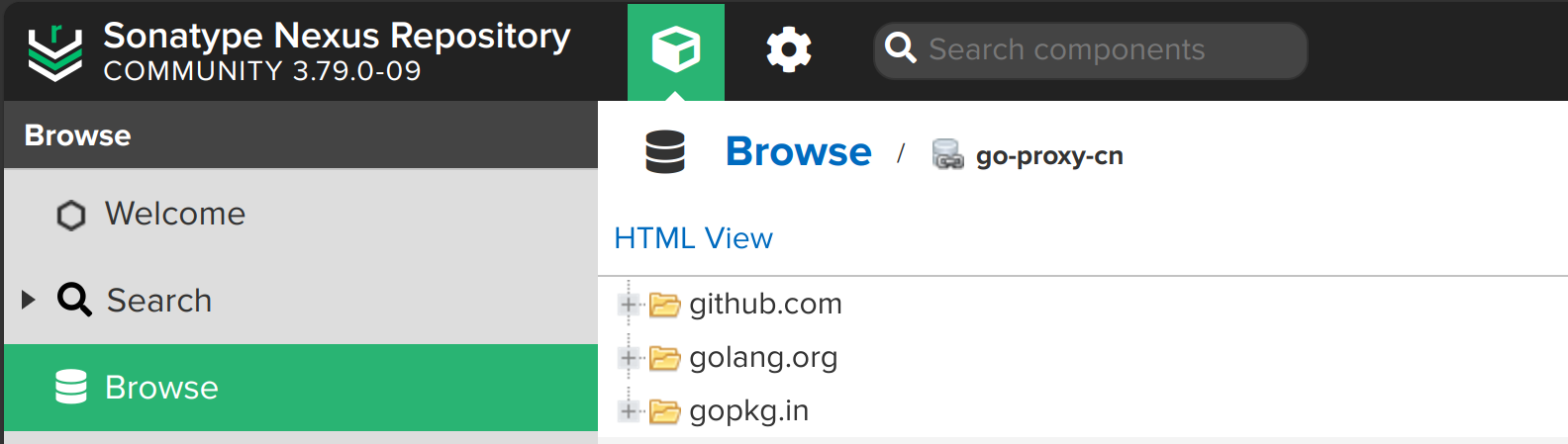Expand the gopkg.in tree node

[x=628, y=411]
